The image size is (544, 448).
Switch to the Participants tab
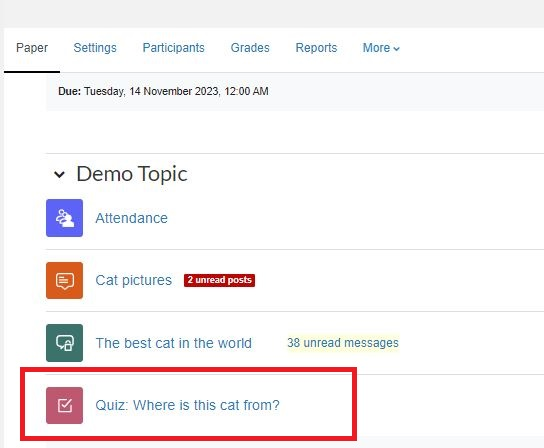[x=173, y=48]
